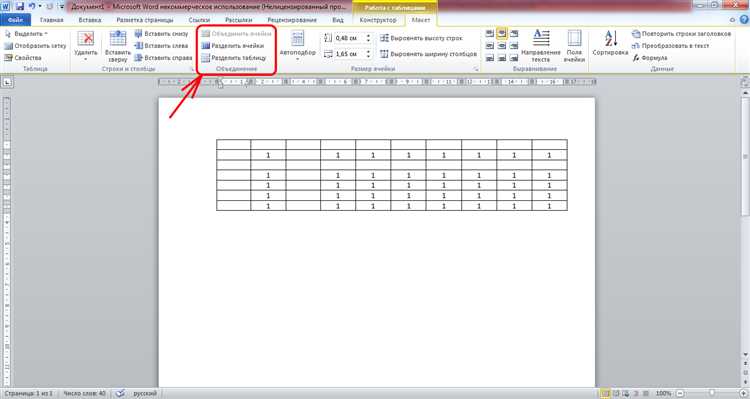This screenshot has height=399, width=750.
Task: Switch to the Вставка ribbon tab
Action: [x=89, y=20]
